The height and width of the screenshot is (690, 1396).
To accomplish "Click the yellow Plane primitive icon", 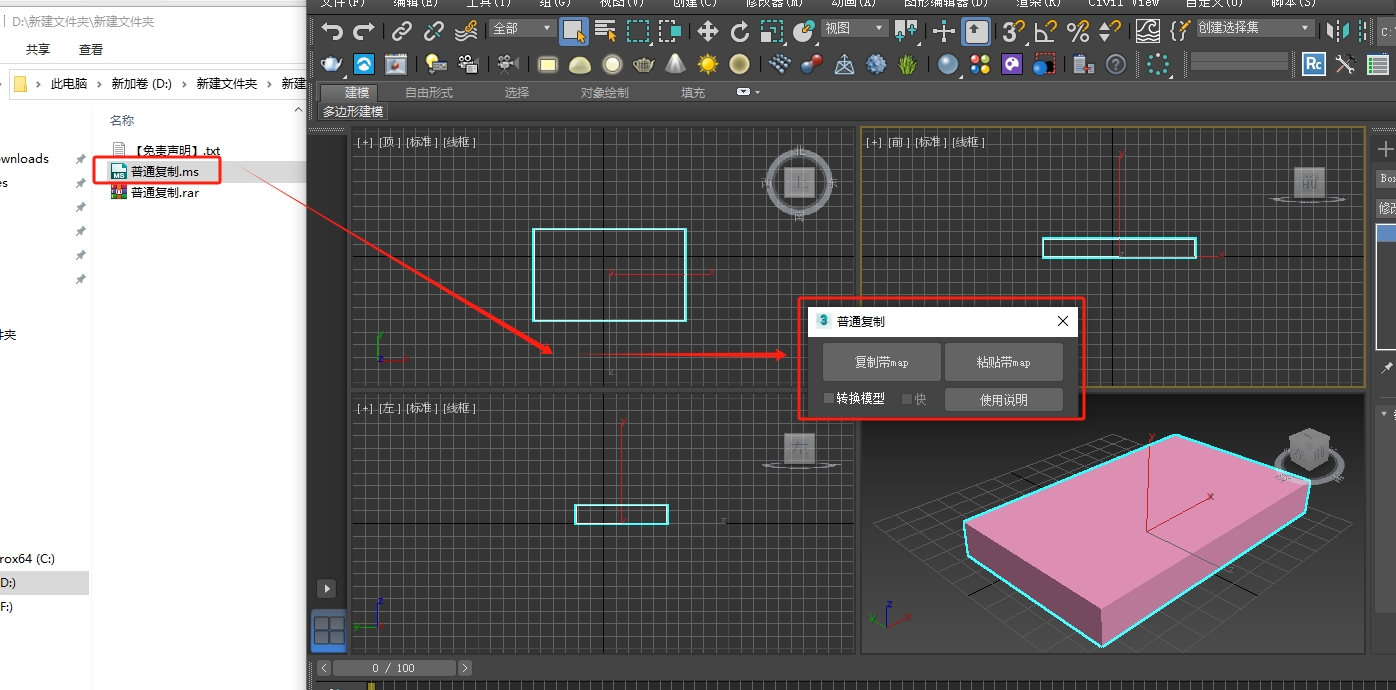I will click(x=548, y=65).
